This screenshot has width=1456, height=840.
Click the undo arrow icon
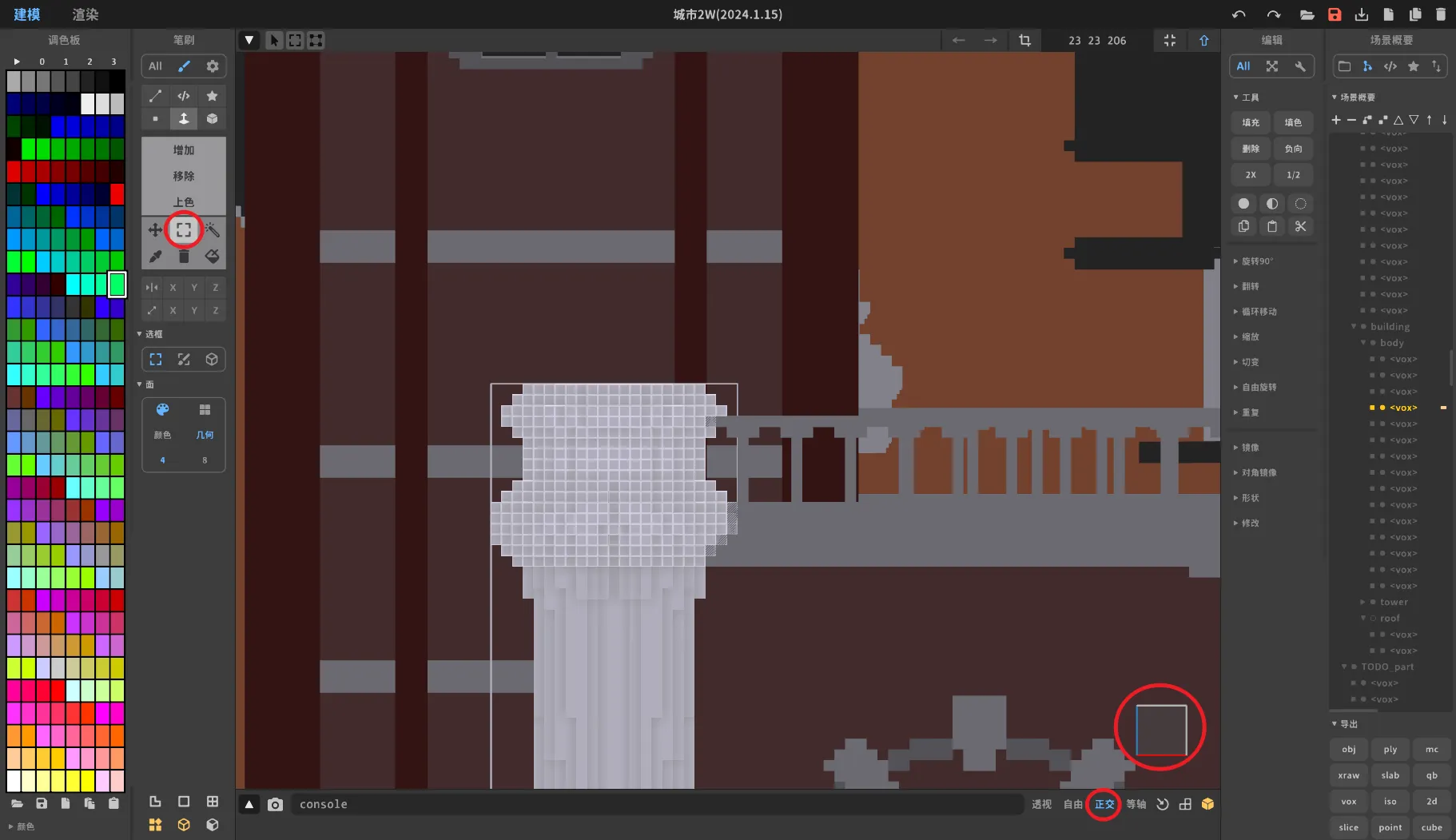coord(1239,14)
